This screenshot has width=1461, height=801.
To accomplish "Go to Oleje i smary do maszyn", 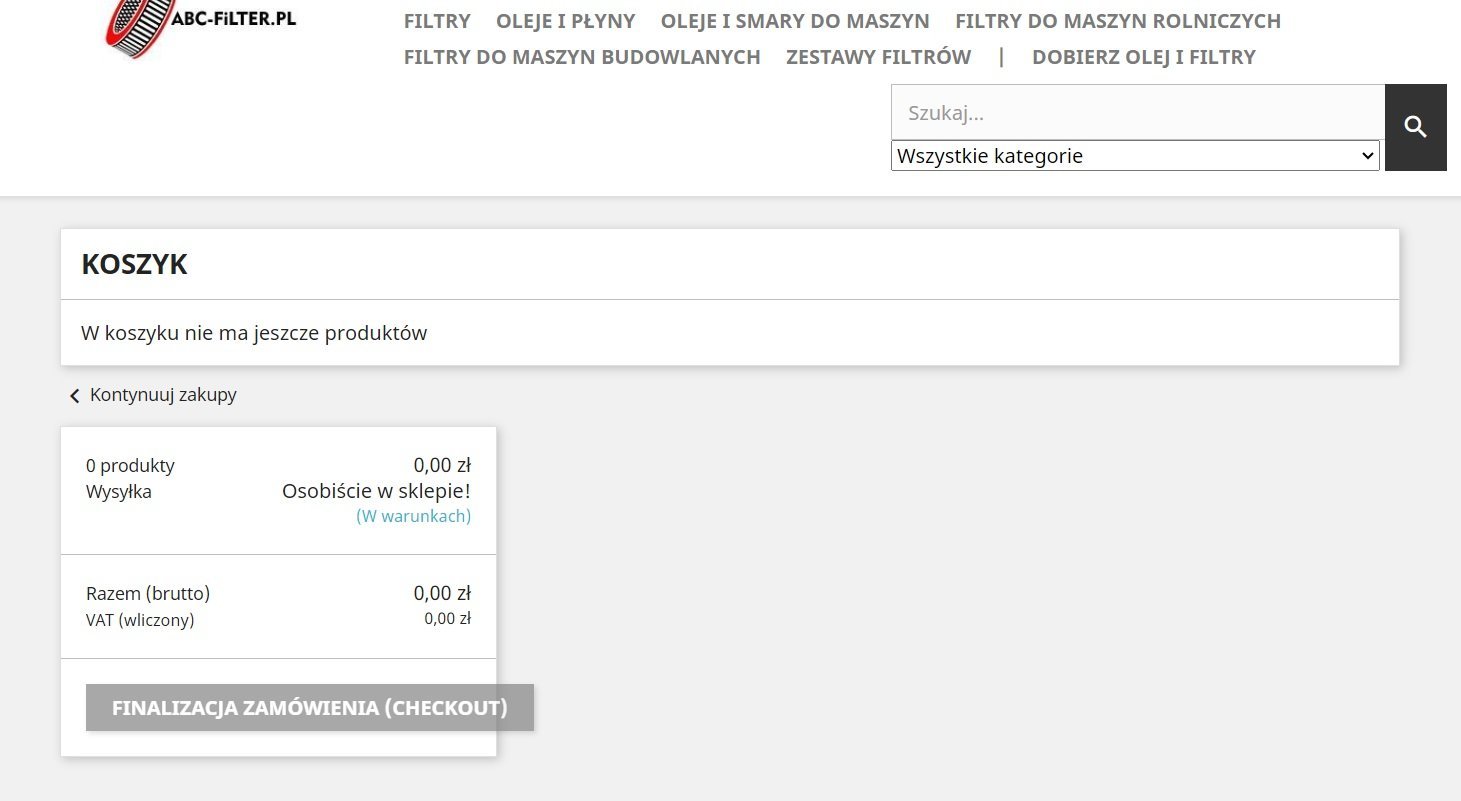I will point(795,21).
